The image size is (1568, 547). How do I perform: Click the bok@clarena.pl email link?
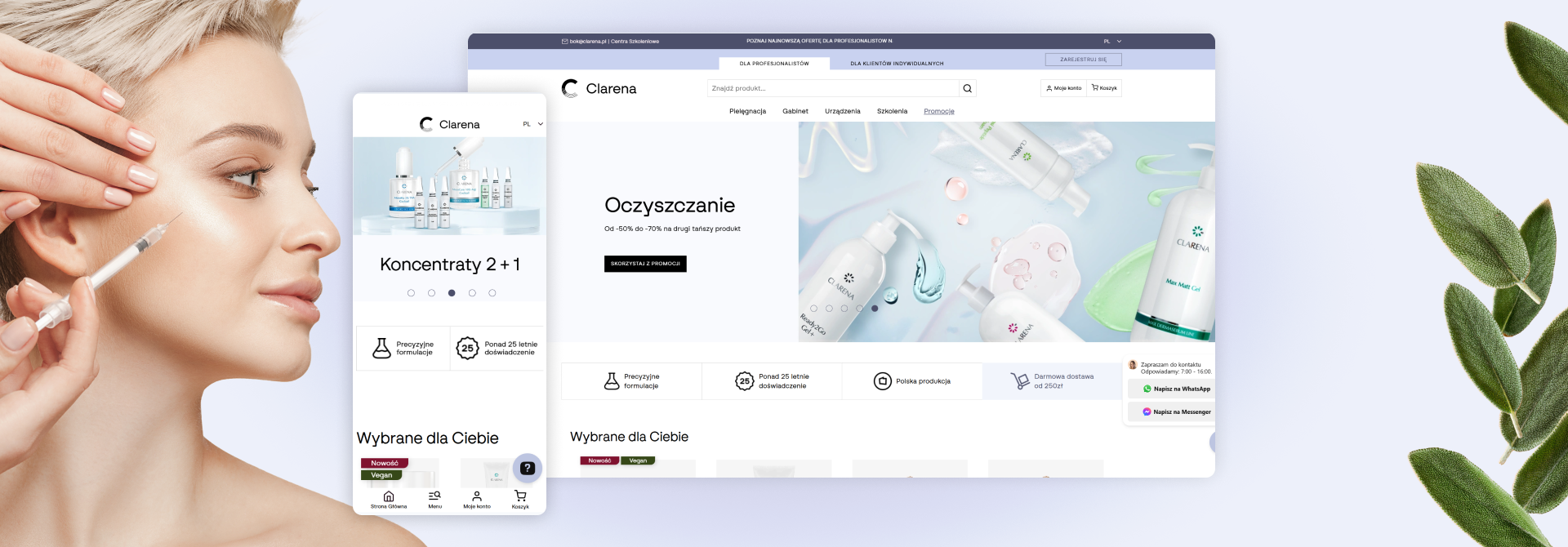click(x=588, y=41)
